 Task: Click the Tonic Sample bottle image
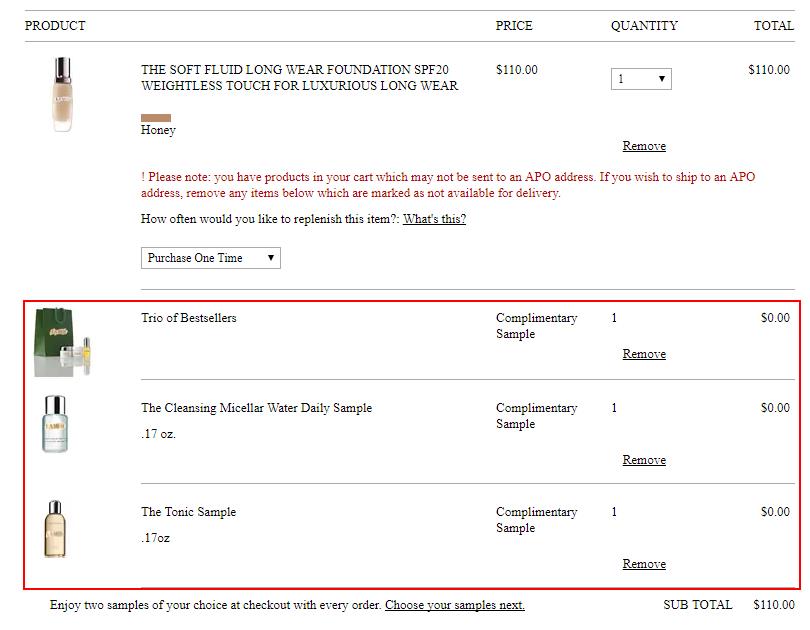point(56,529)
